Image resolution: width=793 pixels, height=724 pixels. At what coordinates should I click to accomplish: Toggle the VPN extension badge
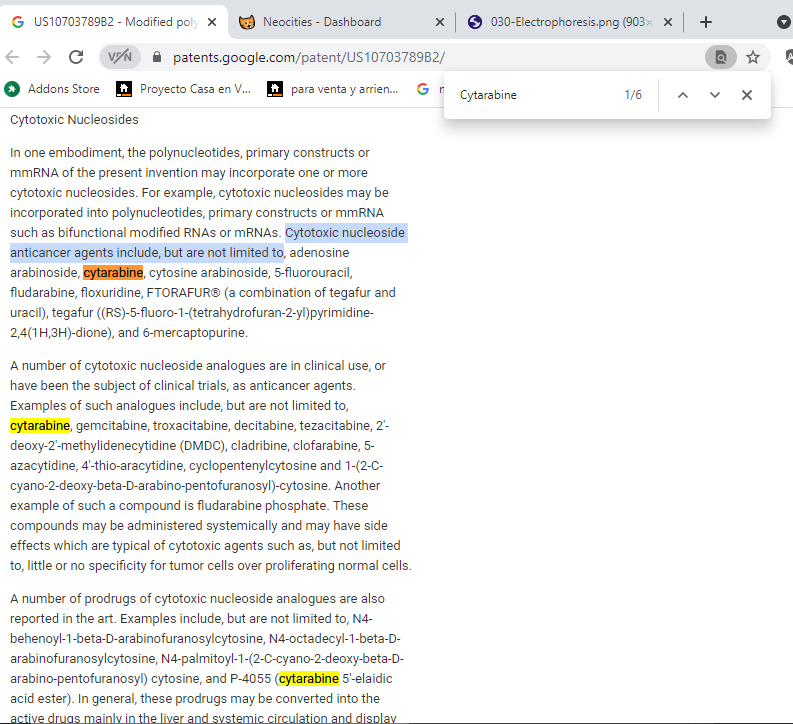(119, 57)
